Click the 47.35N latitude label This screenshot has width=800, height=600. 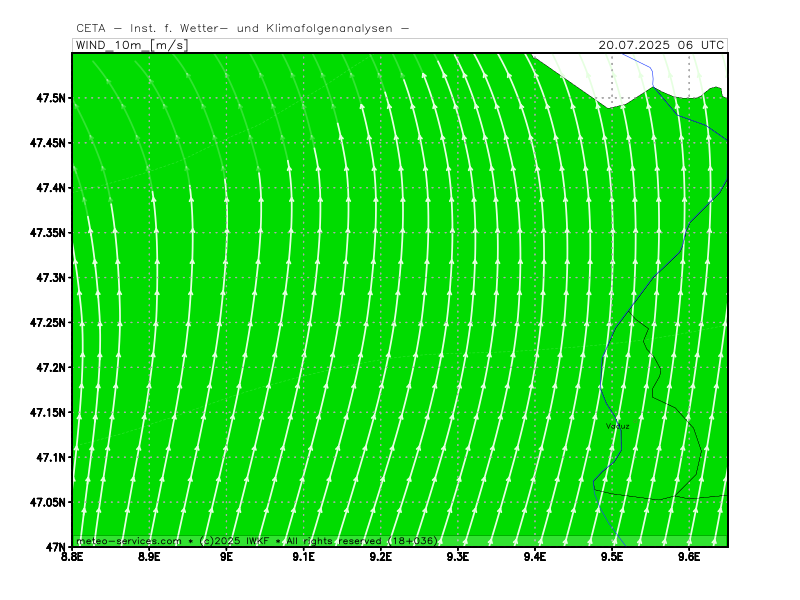(x=48, y=233)
